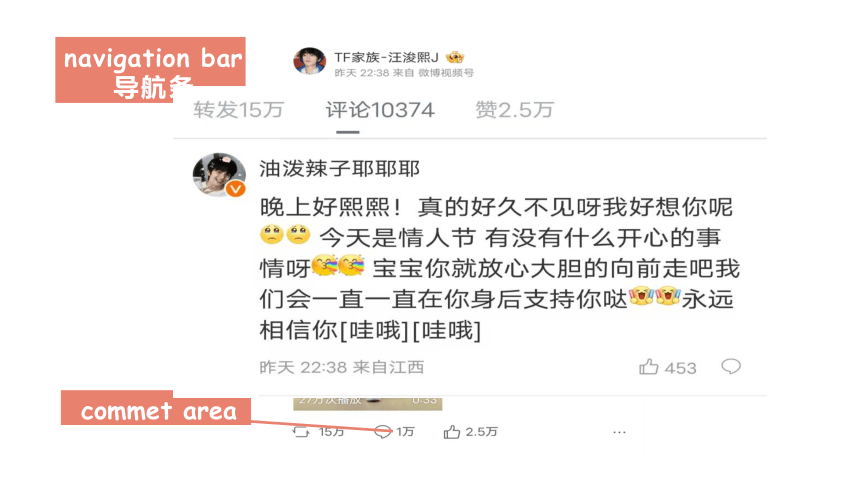Play the video thumbnail showing 0:33
Image resolution: width=860 pixels, height=484 pixels.
367,403
